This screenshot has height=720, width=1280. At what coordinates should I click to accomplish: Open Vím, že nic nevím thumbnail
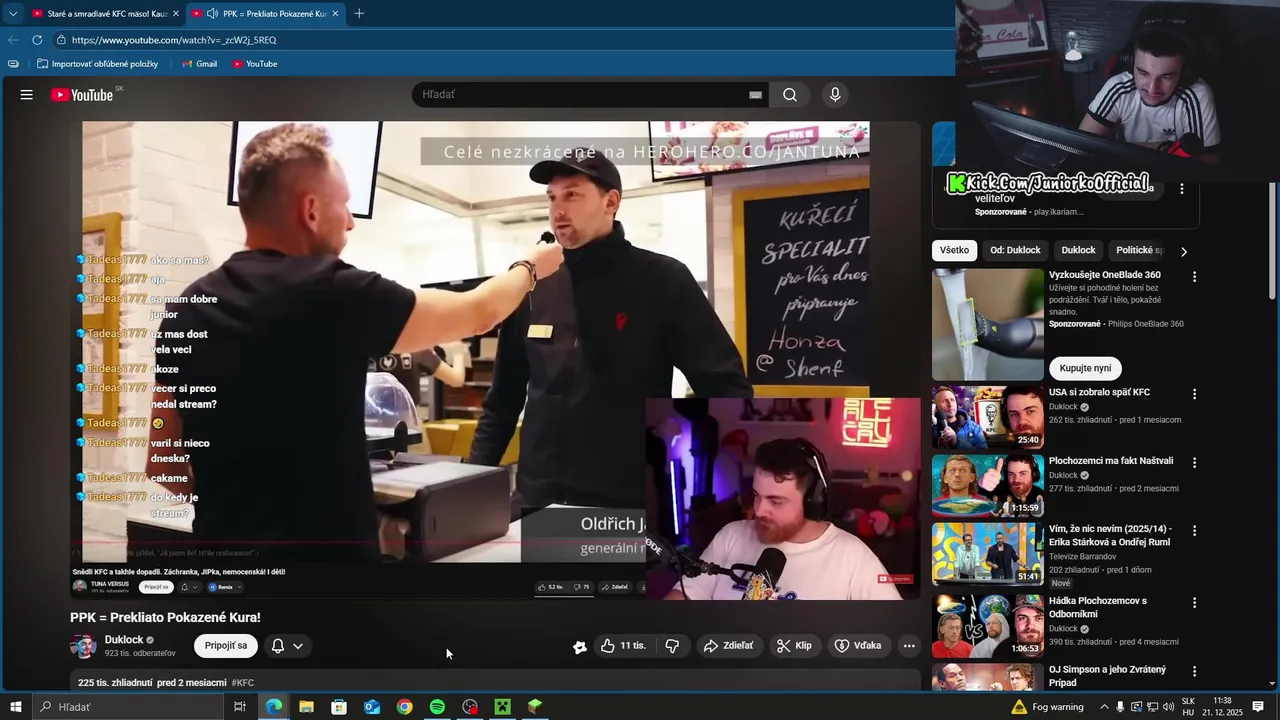988,554
